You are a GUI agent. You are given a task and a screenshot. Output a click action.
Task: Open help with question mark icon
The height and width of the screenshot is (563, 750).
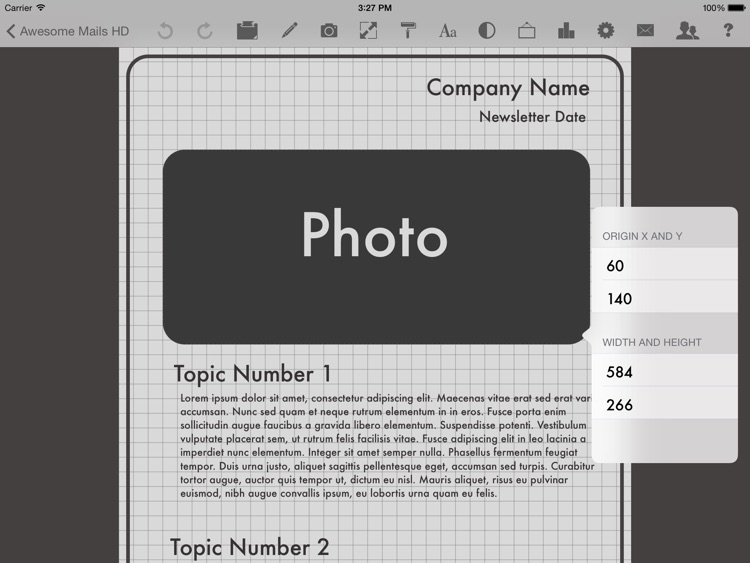[728, 31]
